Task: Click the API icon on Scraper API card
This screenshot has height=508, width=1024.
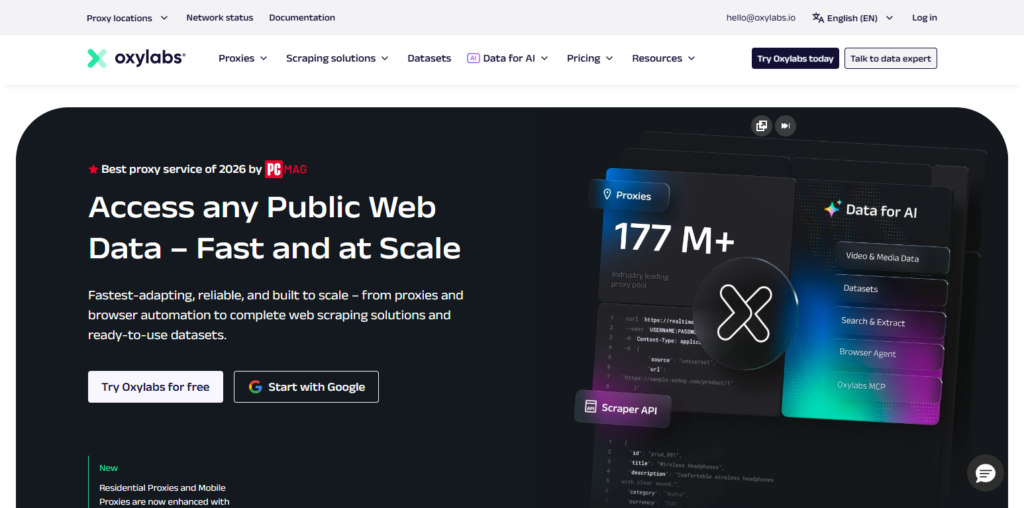Action: 590,406
